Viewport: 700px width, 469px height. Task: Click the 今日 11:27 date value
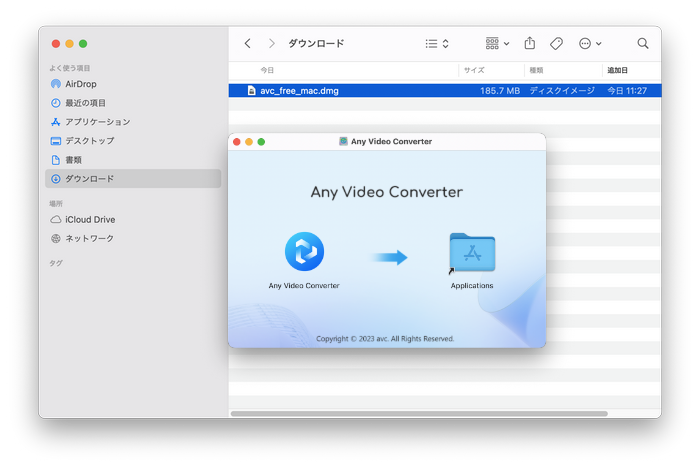click(x=627, y=91)
